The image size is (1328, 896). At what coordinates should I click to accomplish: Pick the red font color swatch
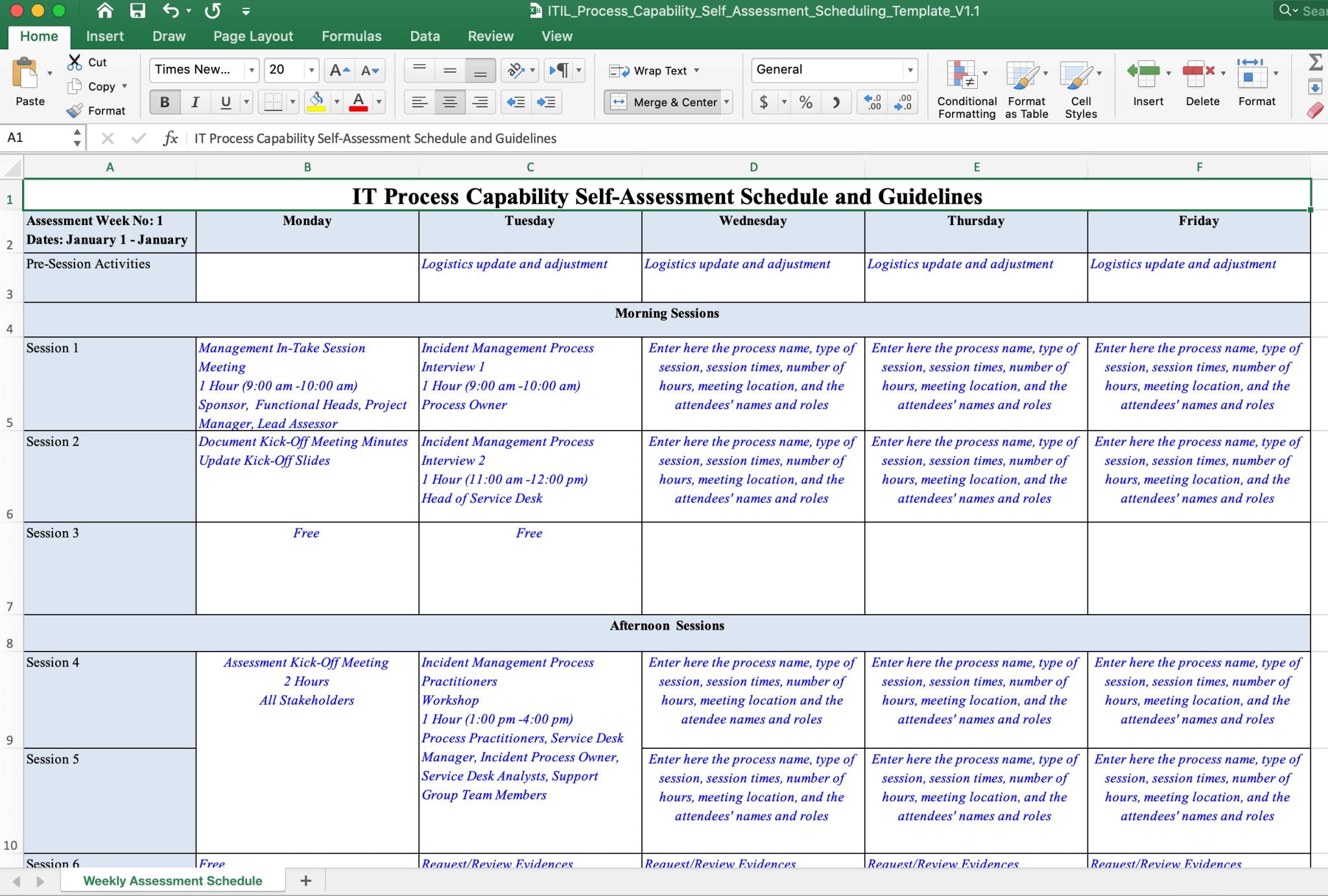[x=359, y=108]
